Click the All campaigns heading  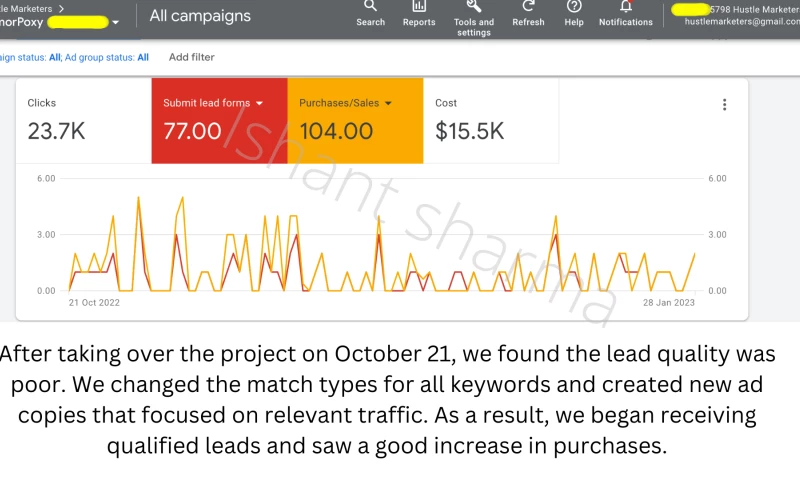(200, 16)
